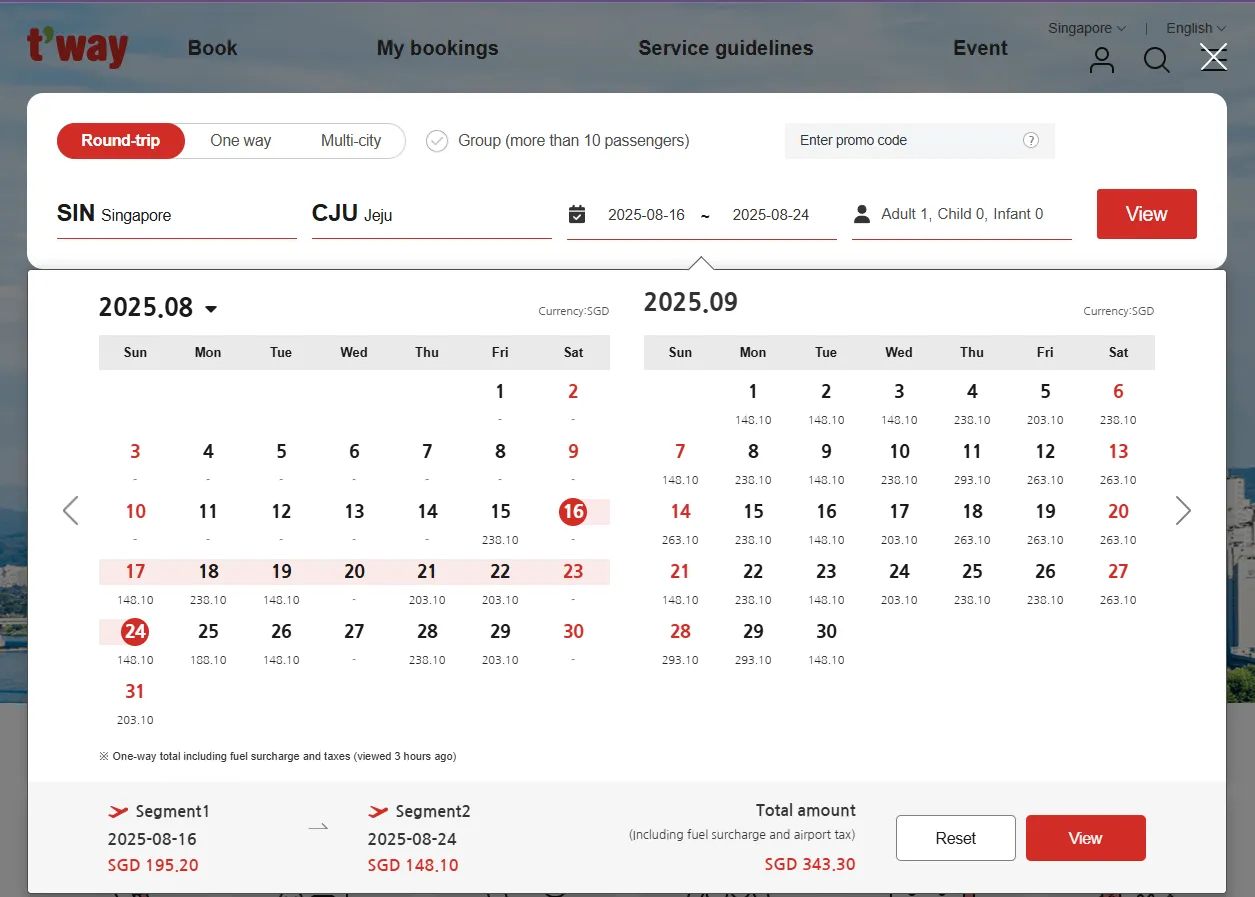Click the passenger person icon
Image resolution: width=1255 pixels, height=897 pixels.
coord(861,214)
